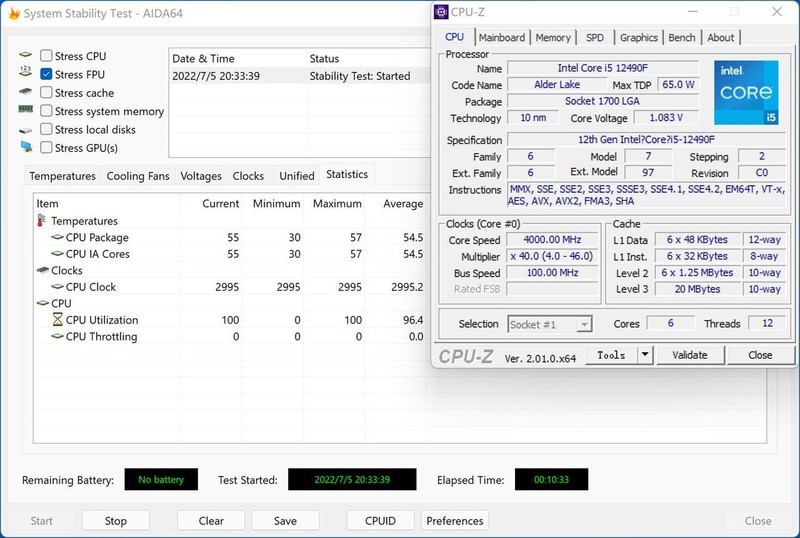Enable the Stress cache checkbox
The height and width of the screenshot is (538, 800).
(47, 93)
